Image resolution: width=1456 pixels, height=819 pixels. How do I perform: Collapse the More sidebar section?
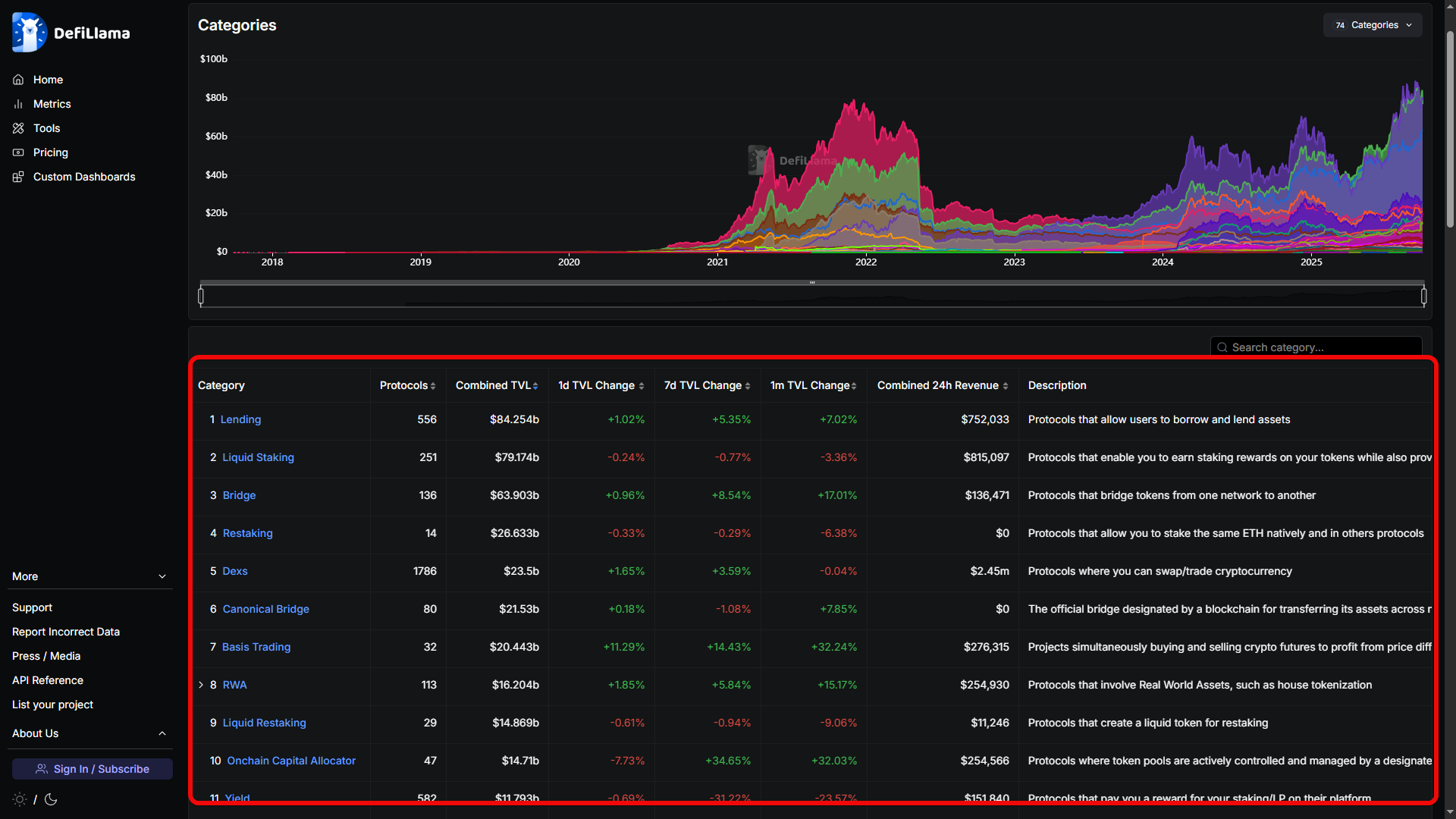(x=162, y=576)
